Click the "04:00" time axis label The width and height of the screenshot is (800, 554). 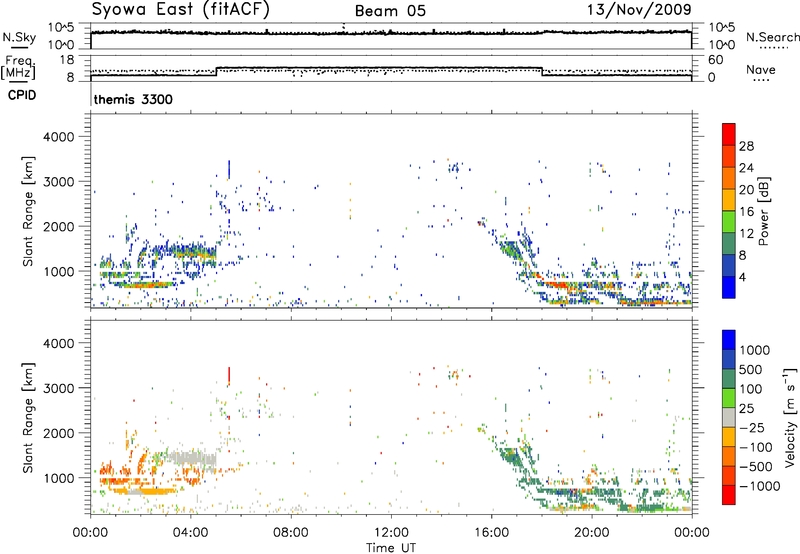pyautogui.click(x=191, y=533)
